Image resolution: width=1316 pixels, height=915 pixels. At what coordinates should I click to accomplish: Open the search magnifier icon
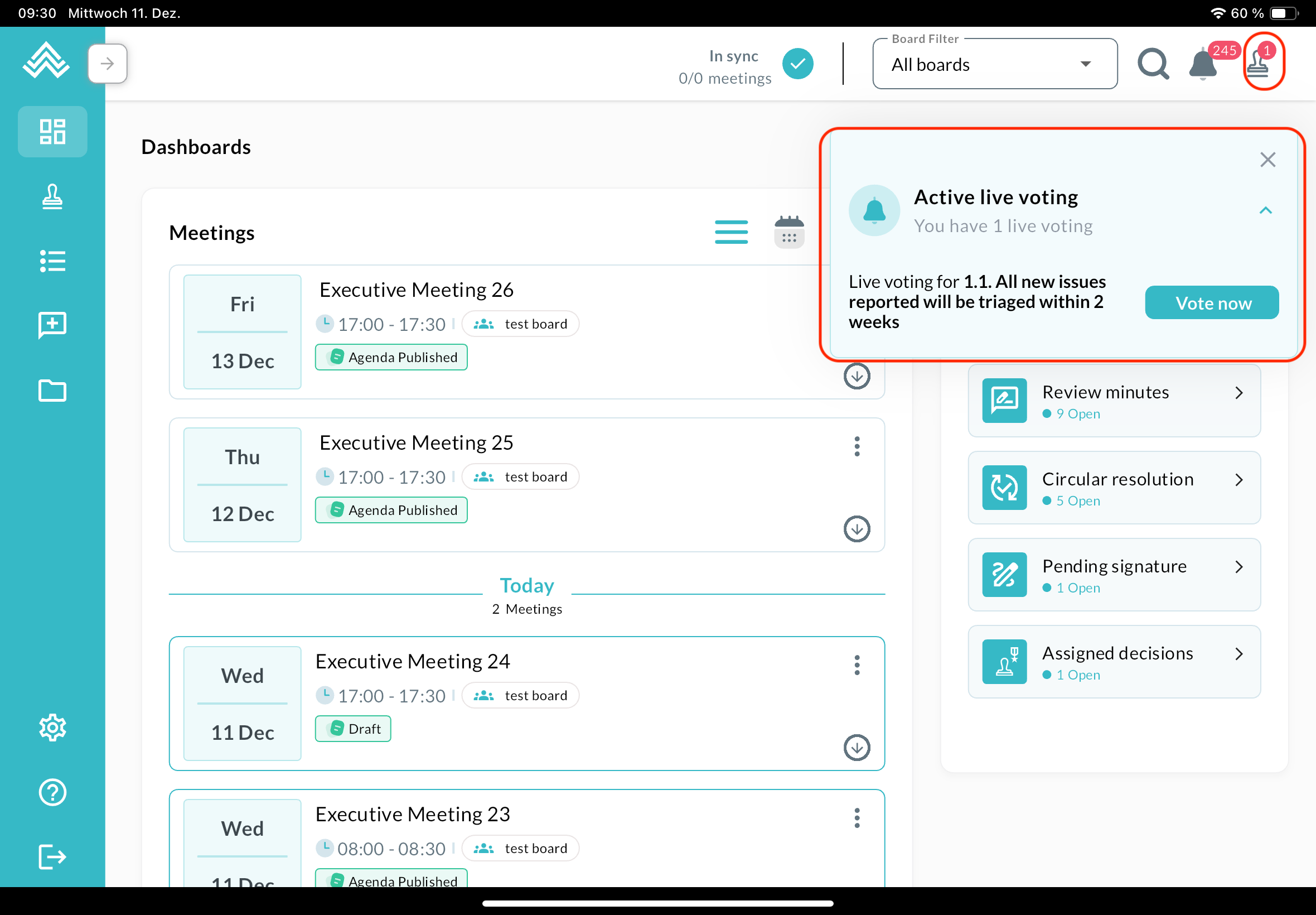click(x=1153, y=64)
